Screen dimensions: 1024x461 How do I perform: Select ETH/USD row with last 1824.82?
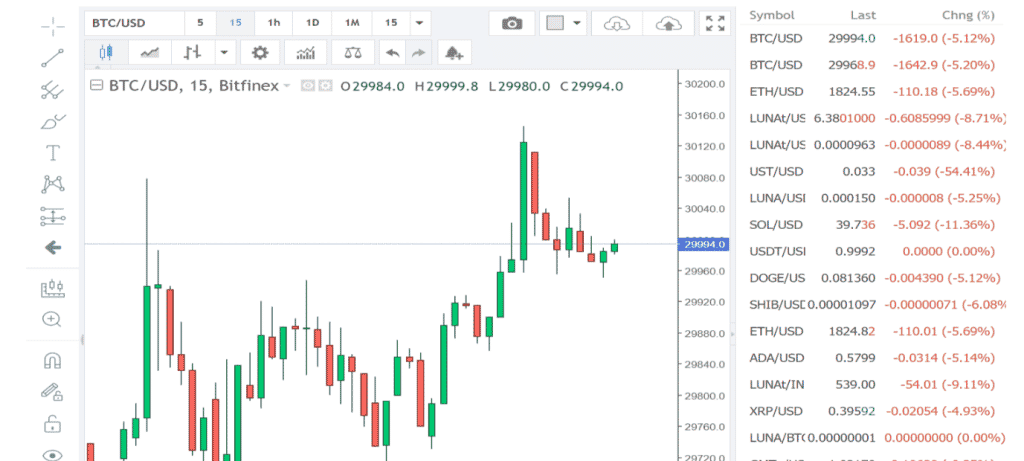tap(872, 331)
